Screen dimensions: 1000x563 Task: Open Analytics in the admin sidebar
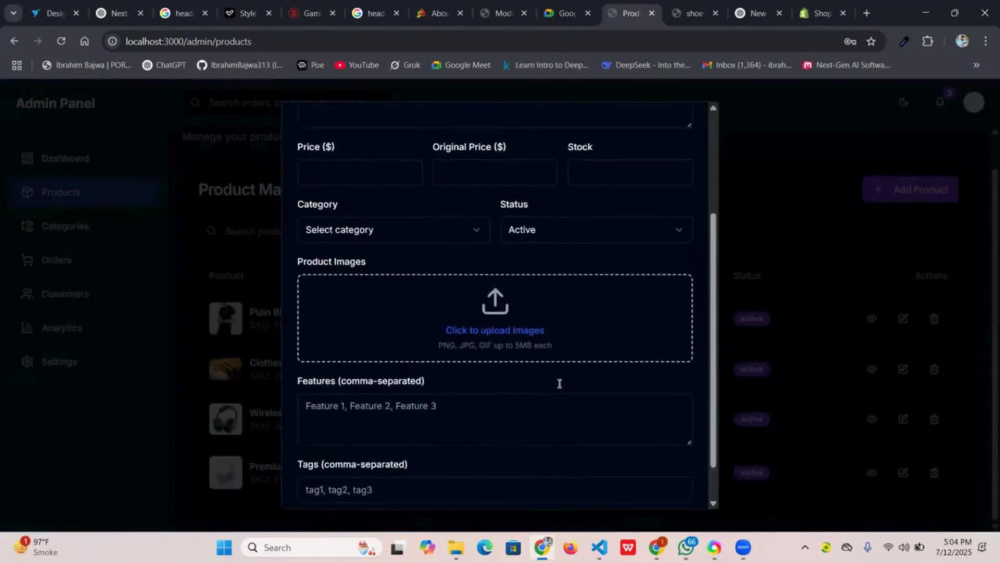pyautogui.click(x=83, y=328)
